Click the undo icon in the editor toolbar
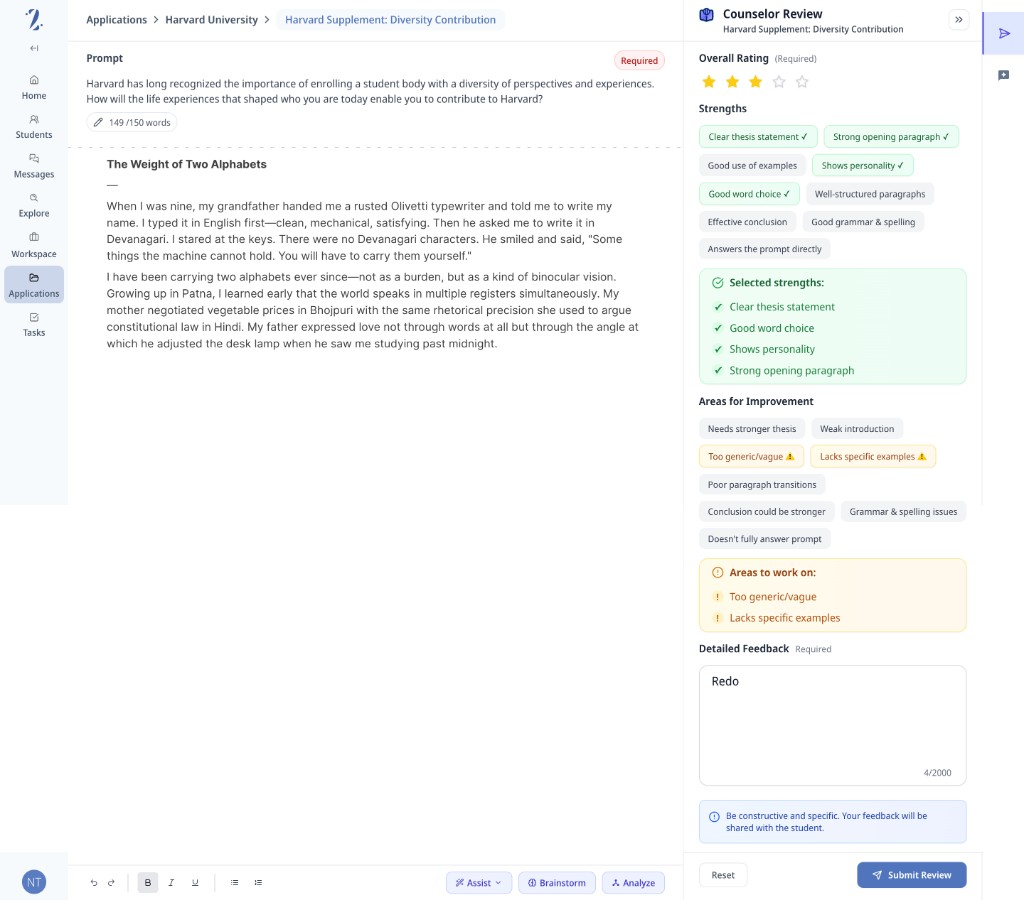 (x=94, y=882)
